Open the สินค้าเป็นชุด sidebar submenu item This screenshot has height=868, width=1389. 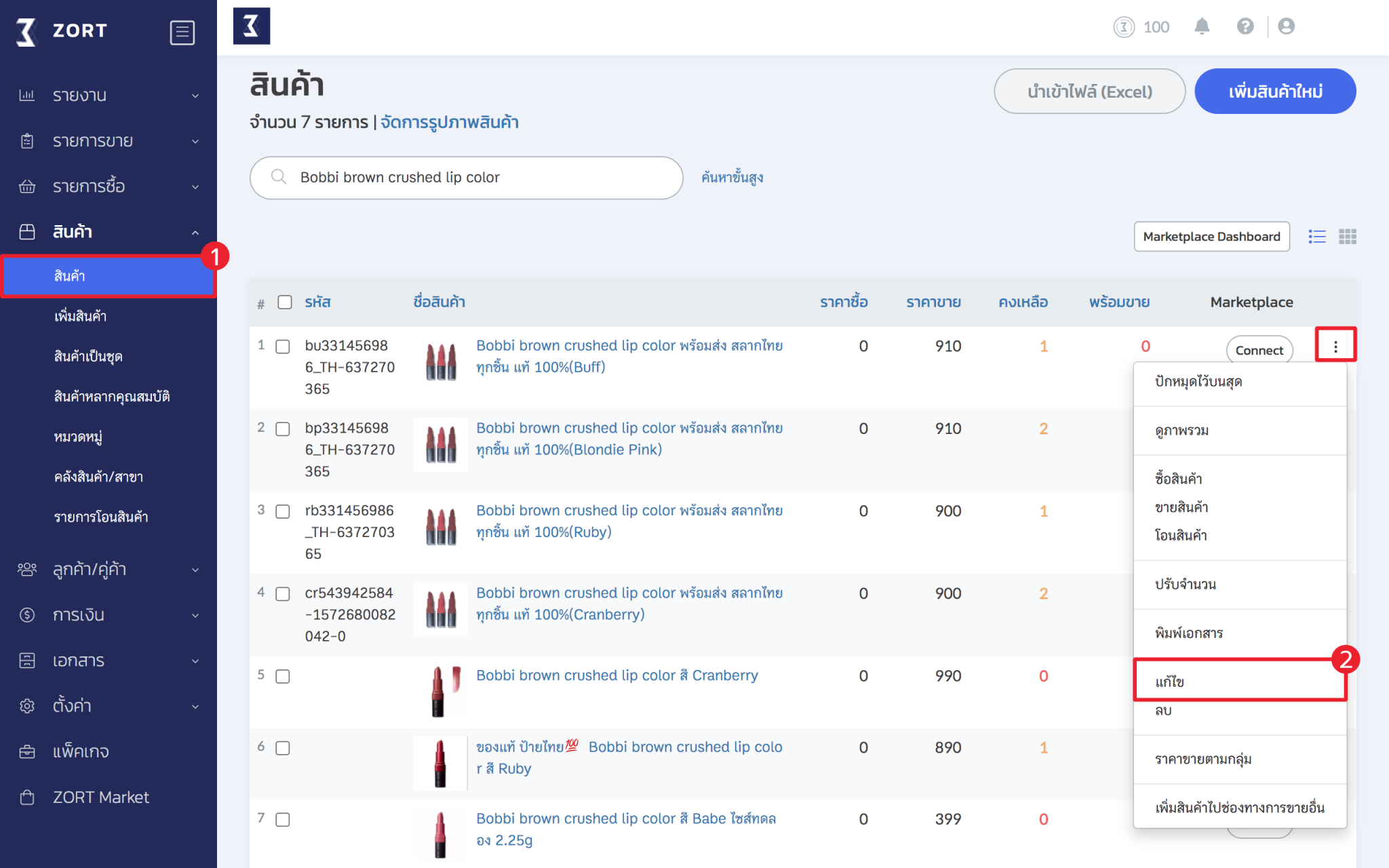pos(88,357)
